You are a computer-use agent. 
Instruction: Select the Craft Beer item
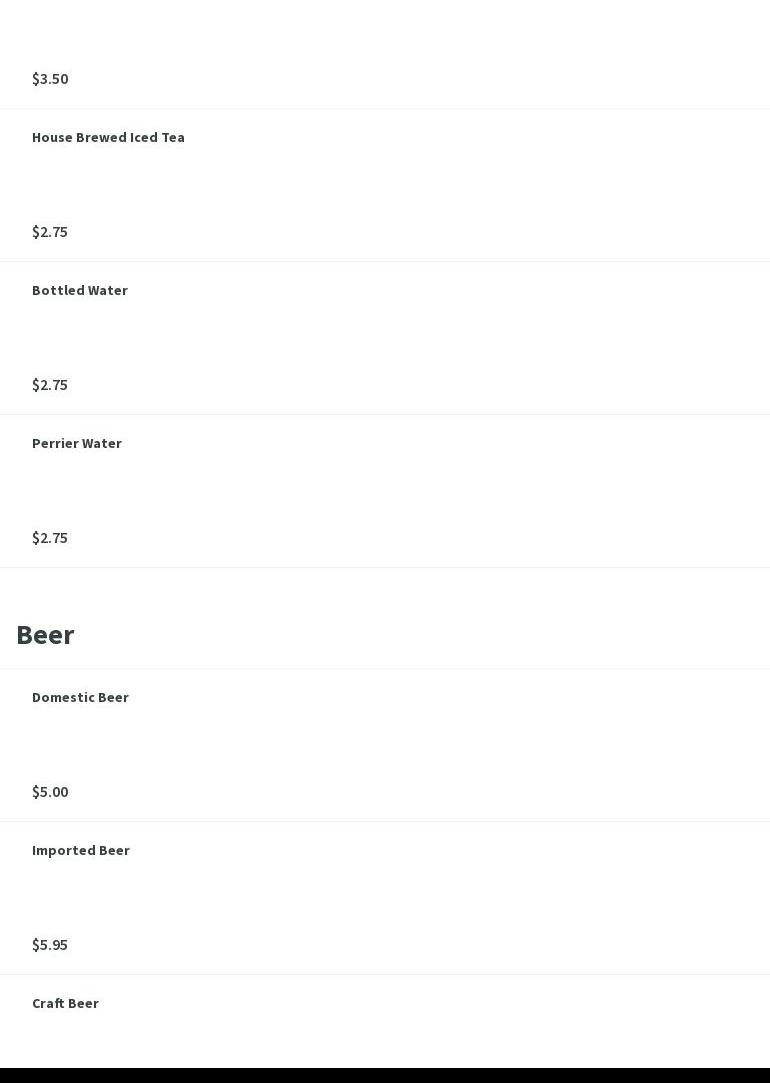pos(65,1004)
